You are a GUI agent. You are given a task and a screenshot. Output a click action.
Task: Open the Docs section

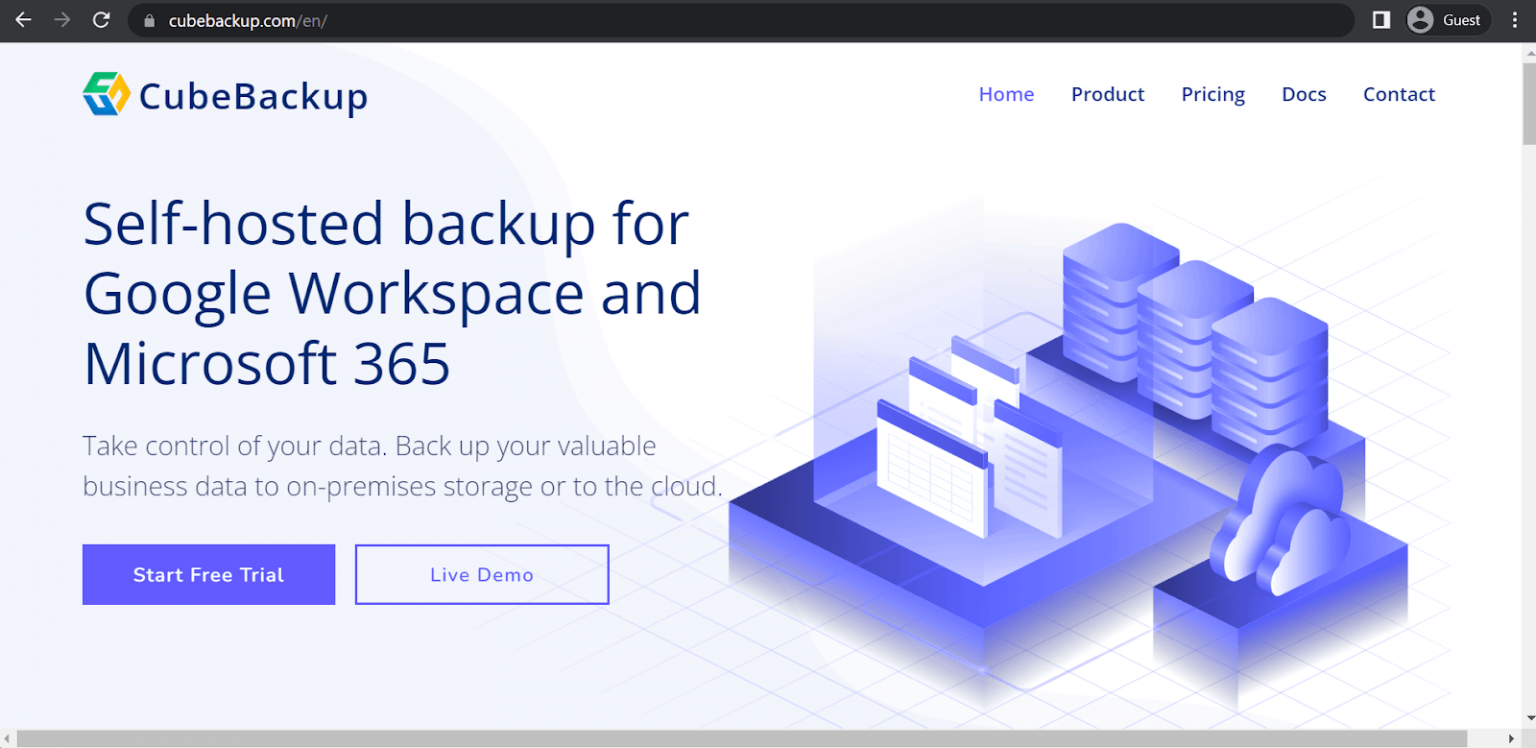point(1304,94)
